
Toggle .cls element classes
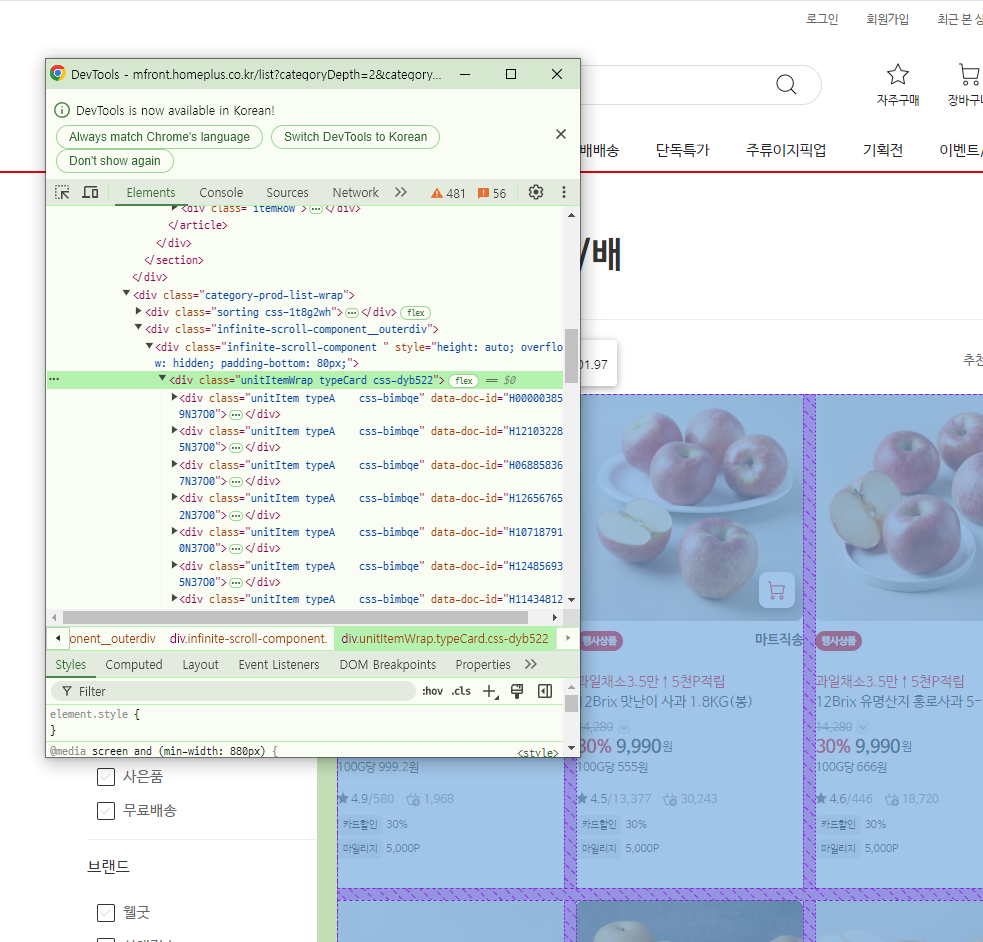pyautogui.click(x=461, y=691)
